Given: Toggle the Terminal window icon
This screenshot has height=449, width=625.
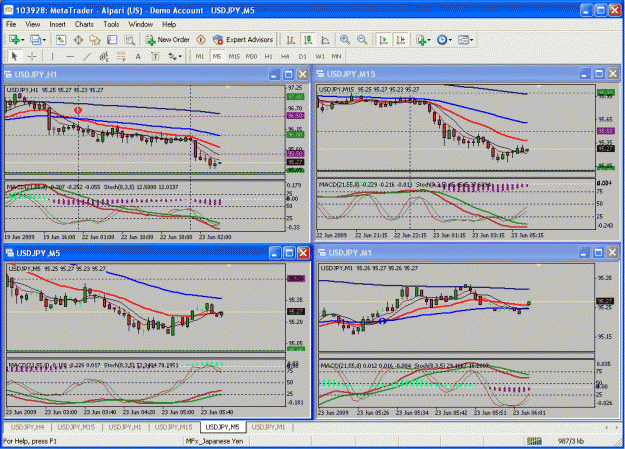Looking at the screenshot, I should pyautogui.click(x=112, y=39).
